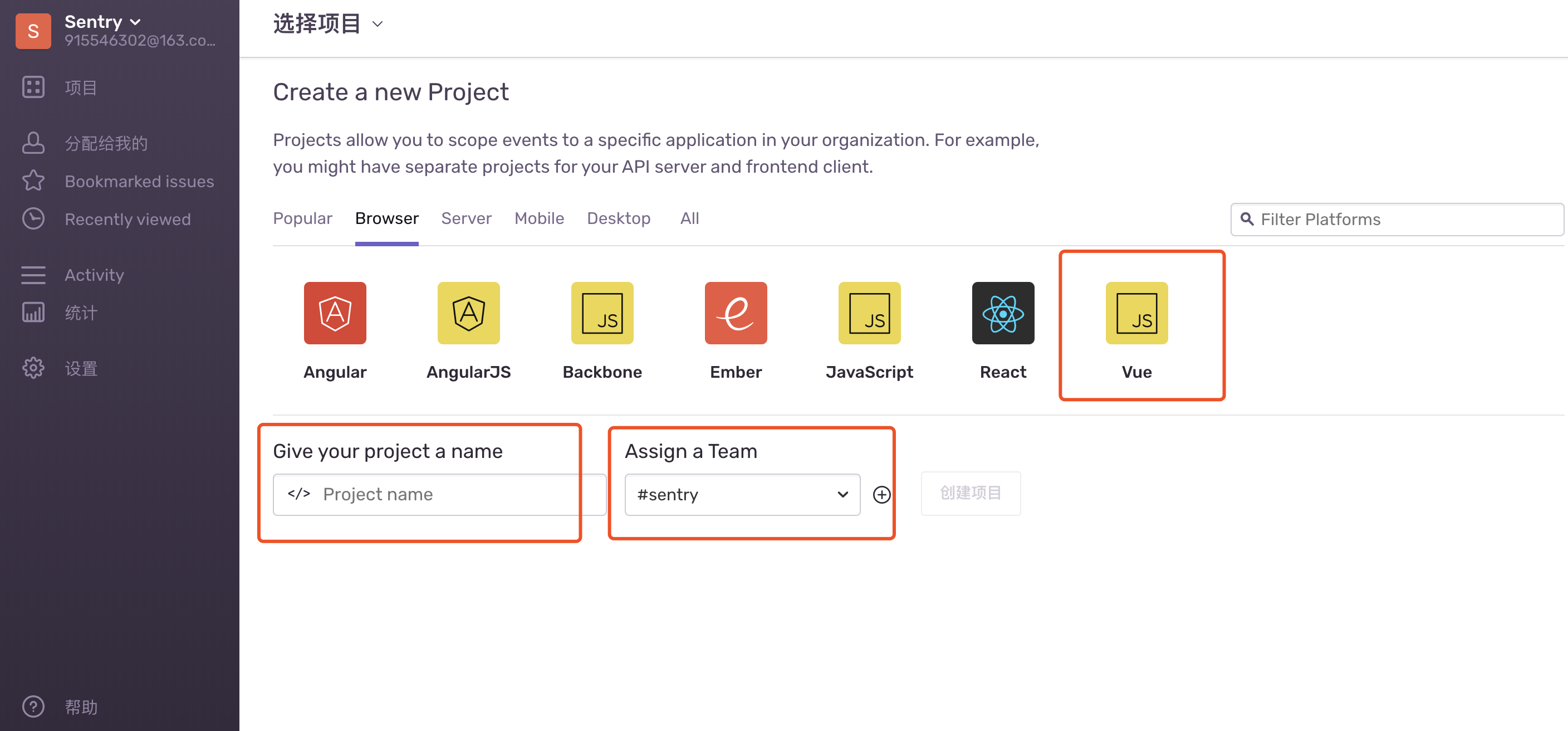Viewport: 1568px width, 731px height.
Task: Expand the Sentry organization dropdown chevron
Action: point(136,22)
